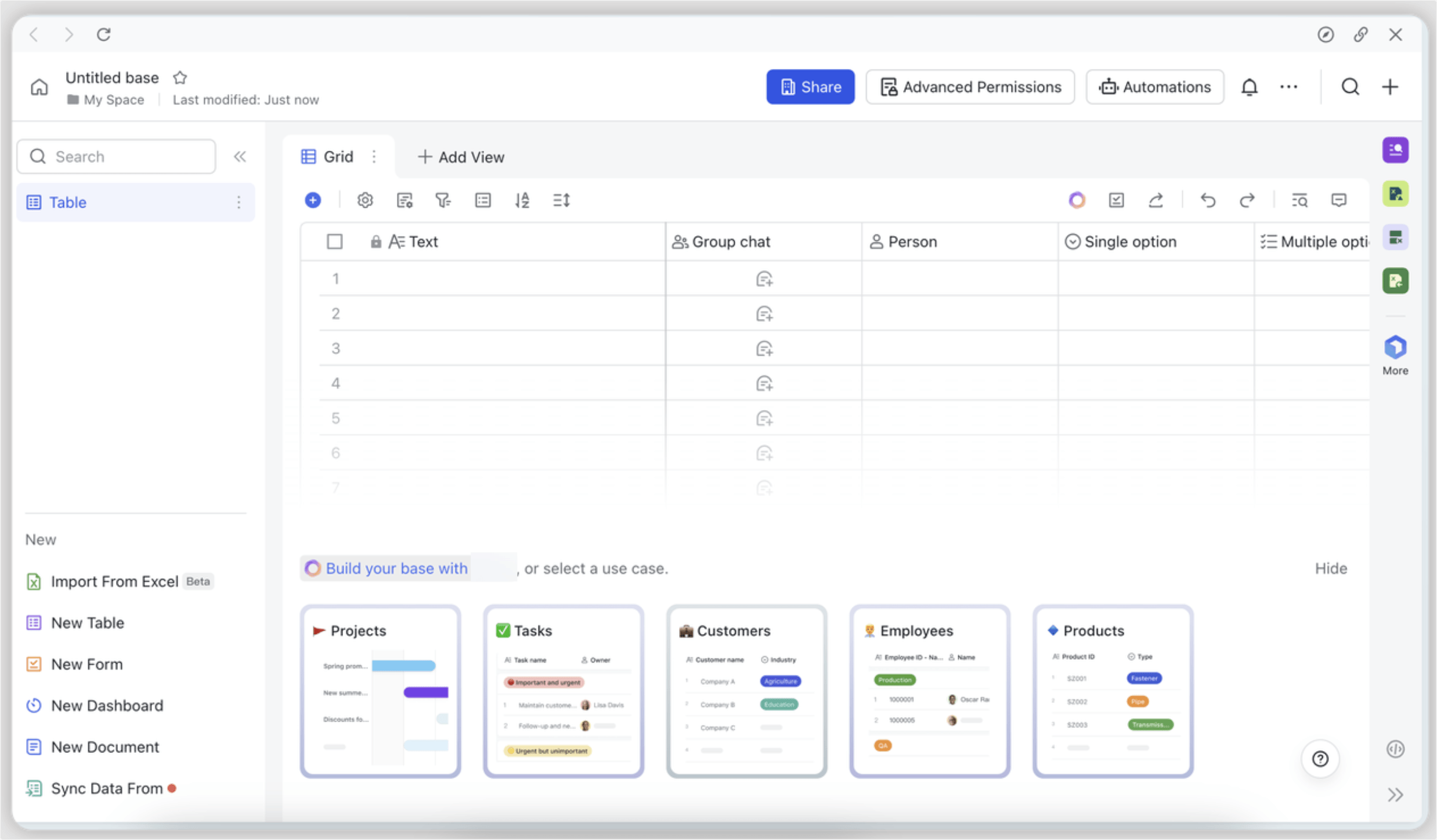Viewport: 1437px width, 840px height.
Task: Click the row height icon
Action: pyautogui.click(x=561, y=200)
